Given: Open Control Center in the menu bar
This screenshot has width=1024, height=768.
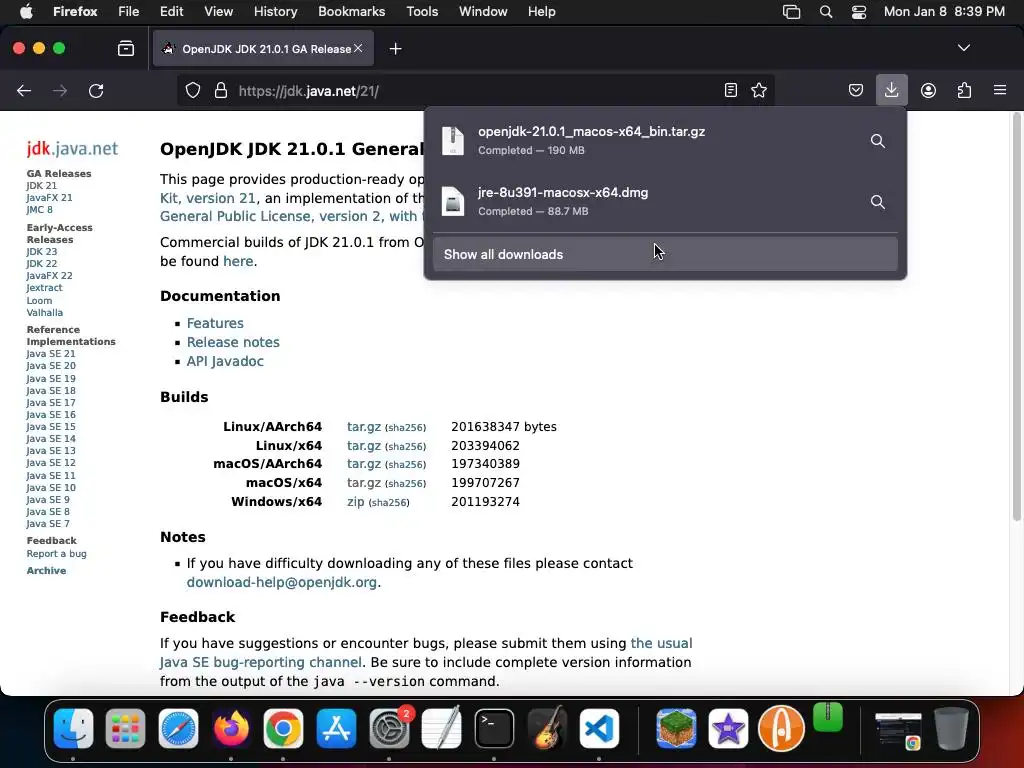Looking at the screenshot, I should [858, 12].
